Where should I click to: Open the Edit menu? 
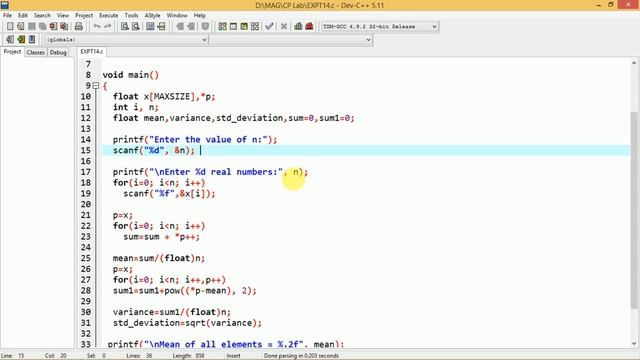pos(23,16)
